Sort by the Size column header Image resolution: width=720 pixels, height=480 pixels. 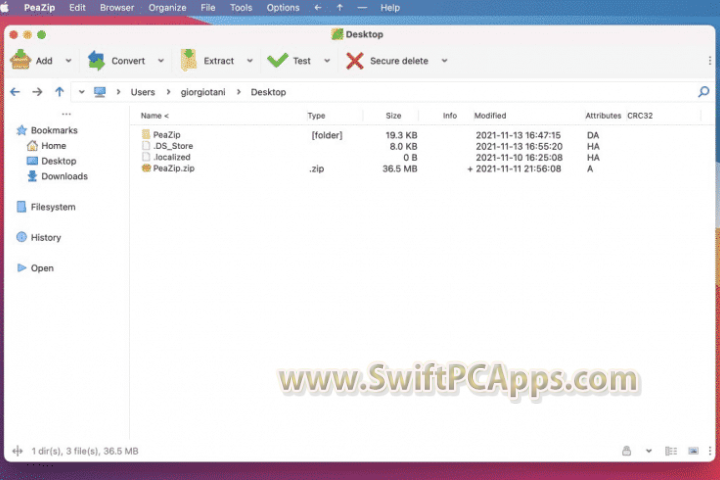tap(394, 116)
